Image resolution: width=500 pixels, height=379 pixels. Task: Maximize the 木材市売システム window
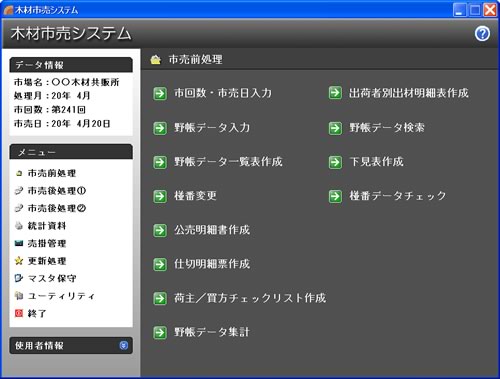pos(475,10)
